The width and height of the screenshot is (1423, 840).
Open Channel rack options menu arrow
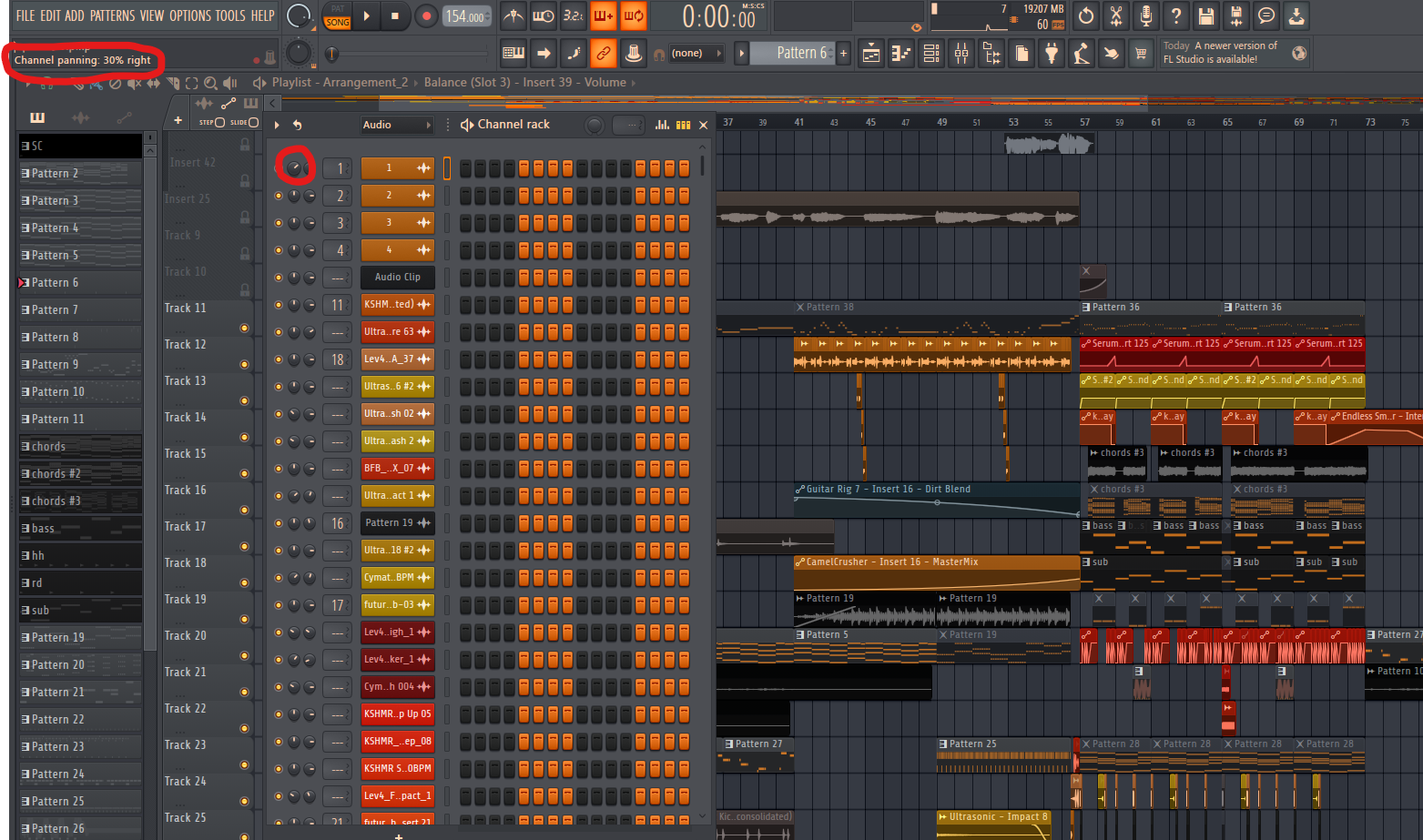(x=277, y=125)
